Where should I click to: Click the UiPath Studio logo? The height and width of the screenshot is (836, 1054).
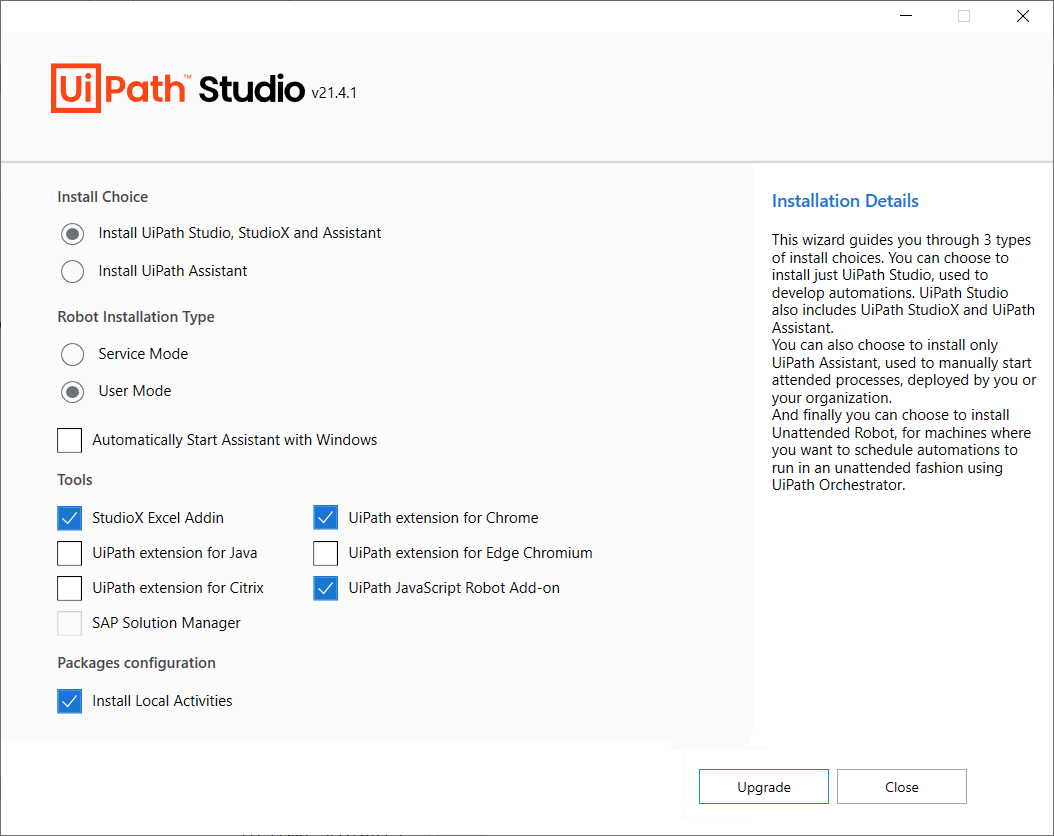pyautogui.click(x=177, y=88)
